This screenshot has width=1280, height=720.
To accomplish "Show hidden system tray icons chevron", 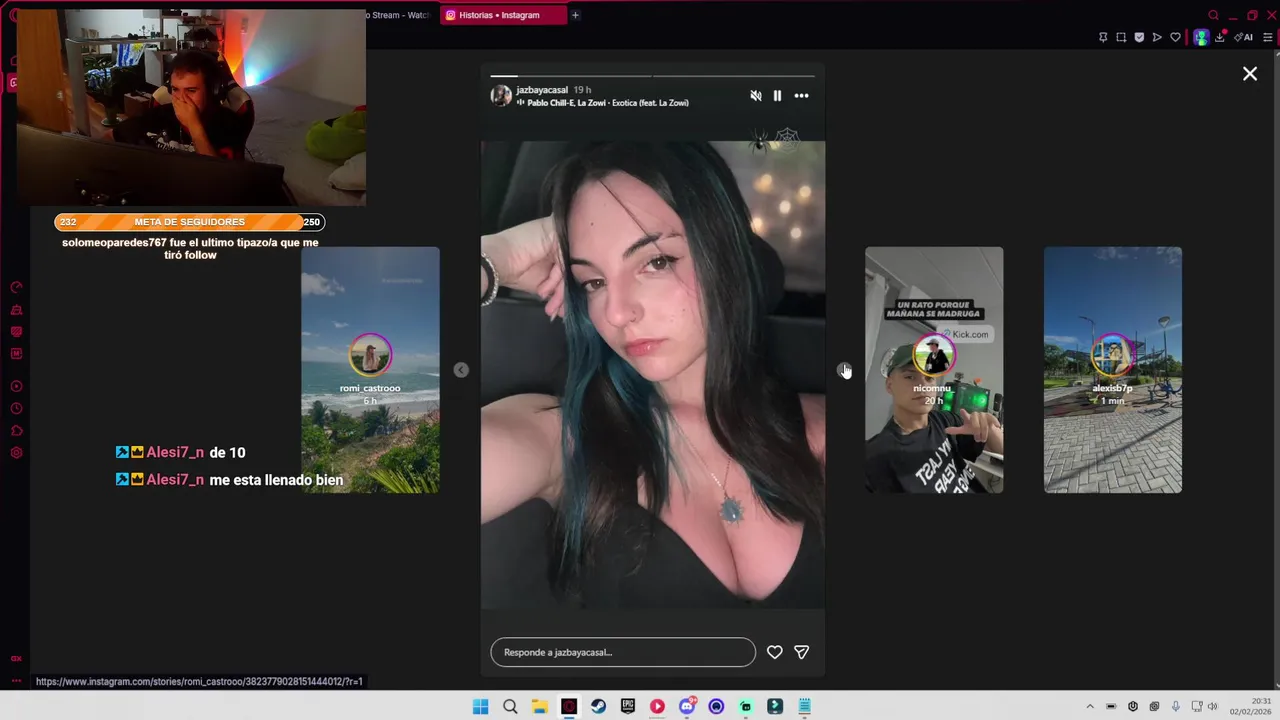I will 1090,707.
